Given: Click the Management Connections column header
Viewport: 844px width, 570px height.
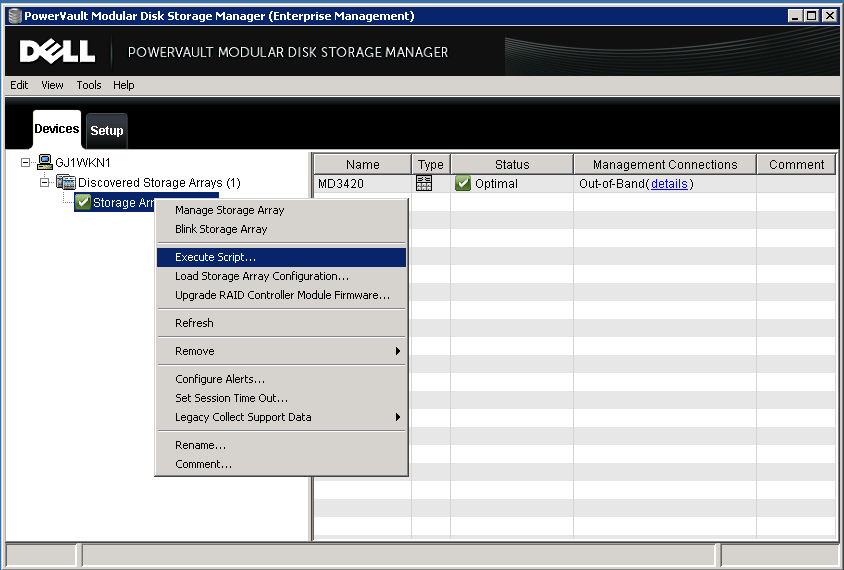Looking at the screenshot, I should (x=665, y=165).
